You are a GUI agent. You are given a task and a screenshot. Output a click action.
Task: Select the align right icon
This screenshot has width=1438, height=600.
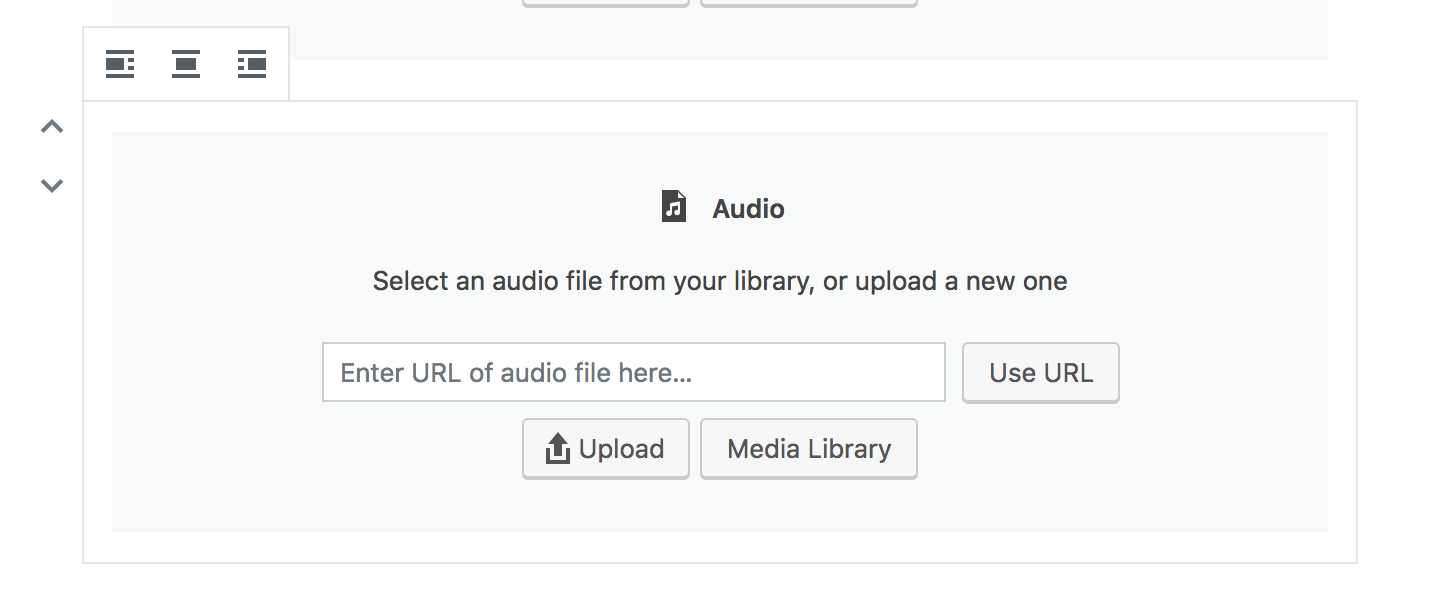pyautogui.click(x=252, y=64)
